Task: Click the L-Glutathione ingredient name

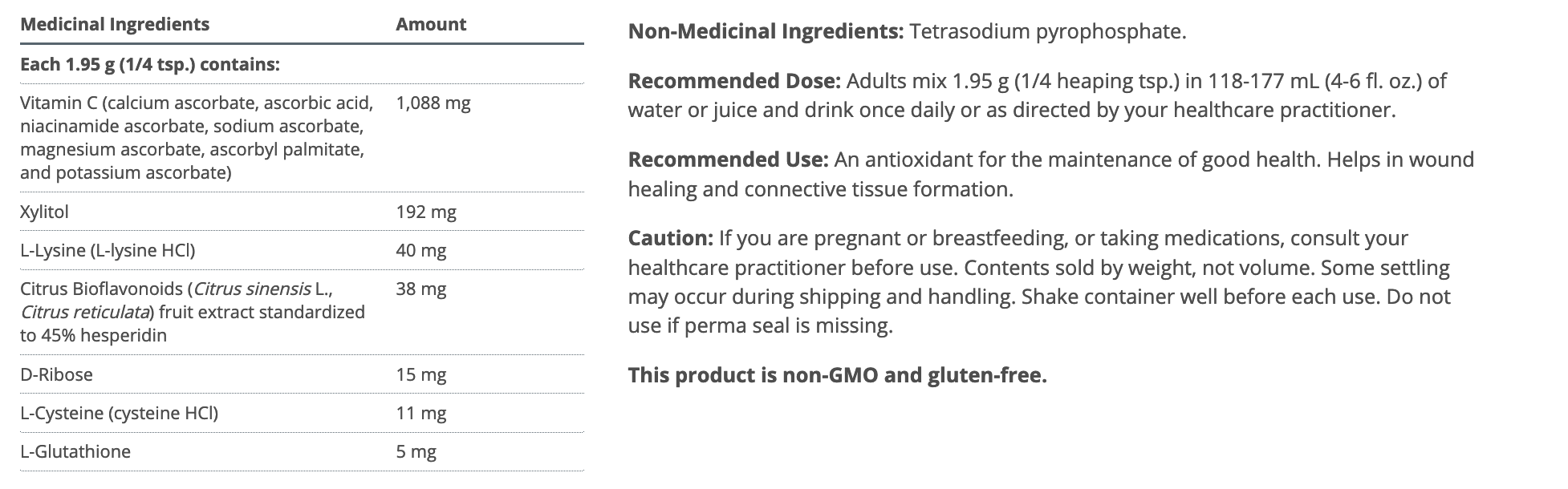Action: [75, 452]
